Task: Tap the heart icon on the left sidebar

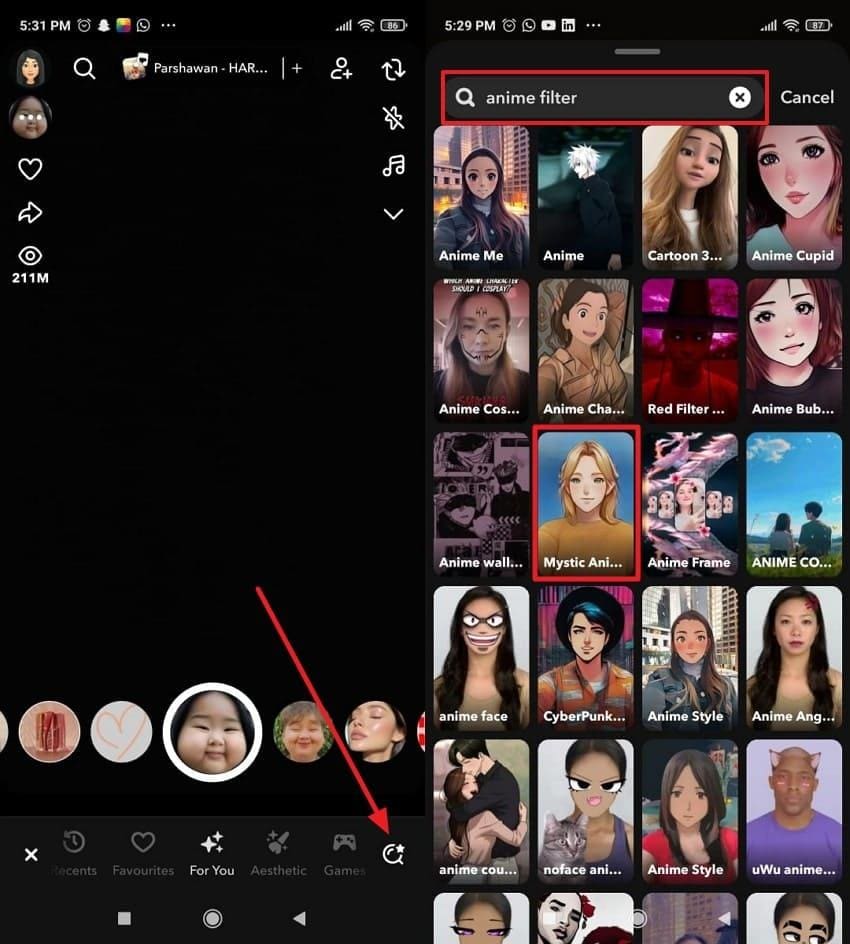Action: pos(29,168)
